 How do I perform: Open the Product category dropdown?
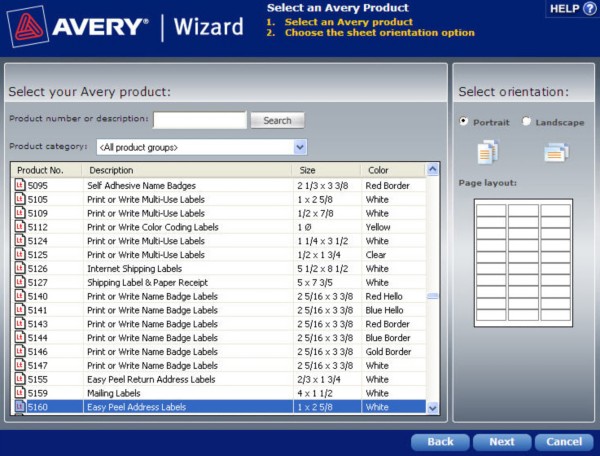[300, 147]
